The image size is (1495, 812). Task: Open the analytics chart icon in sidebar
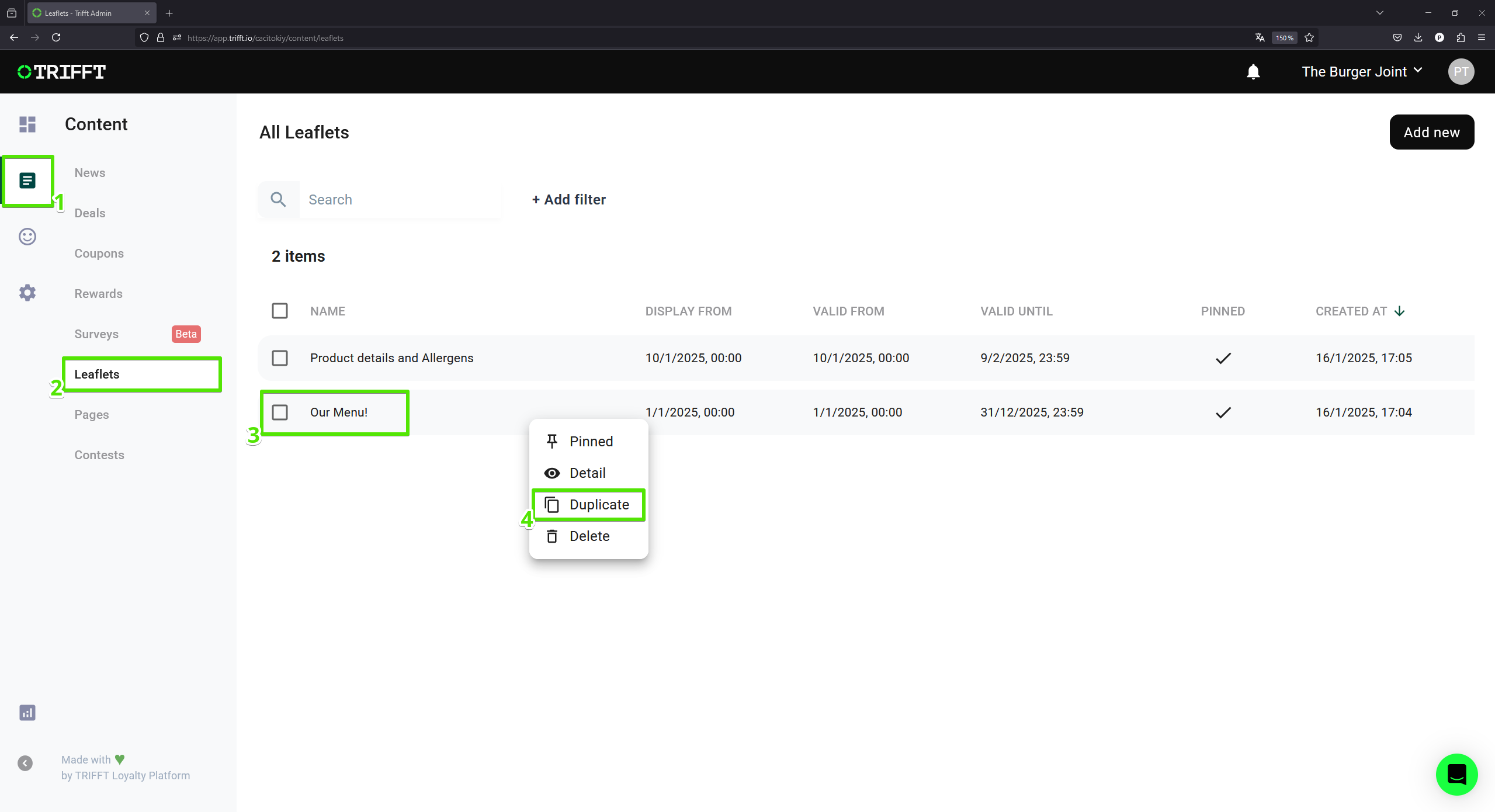coord(27,713)
